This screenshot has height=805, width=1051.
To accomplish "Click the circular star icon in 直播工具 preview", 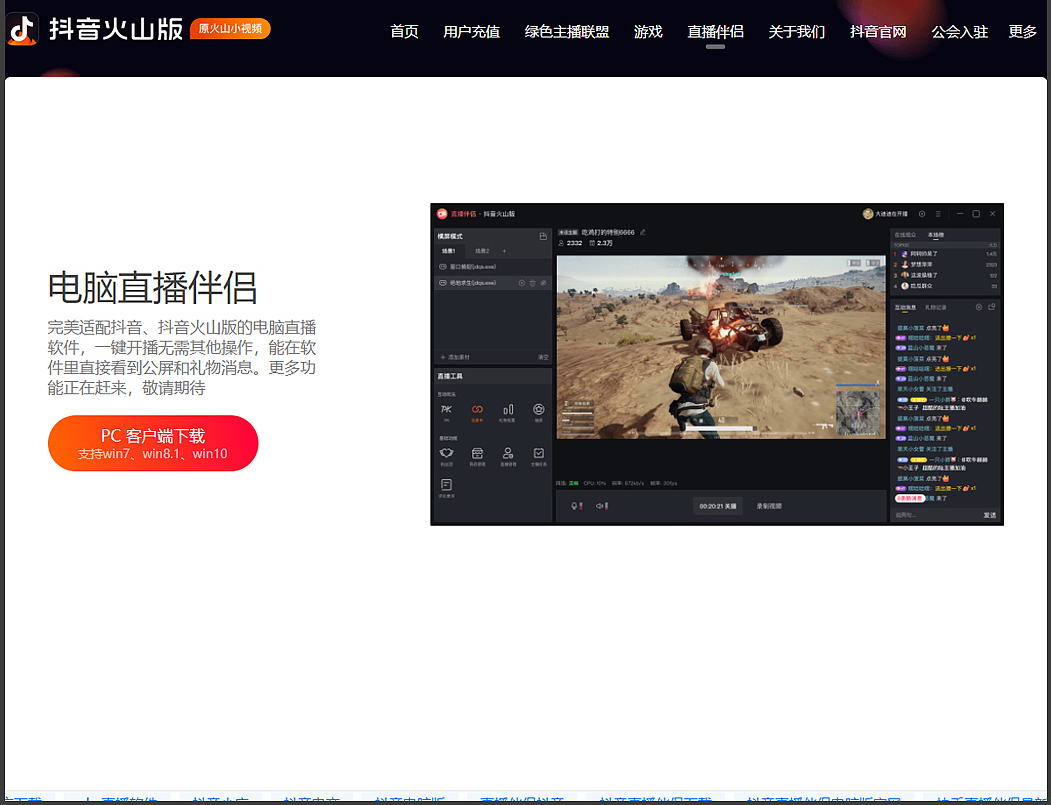I will point(538,409).
